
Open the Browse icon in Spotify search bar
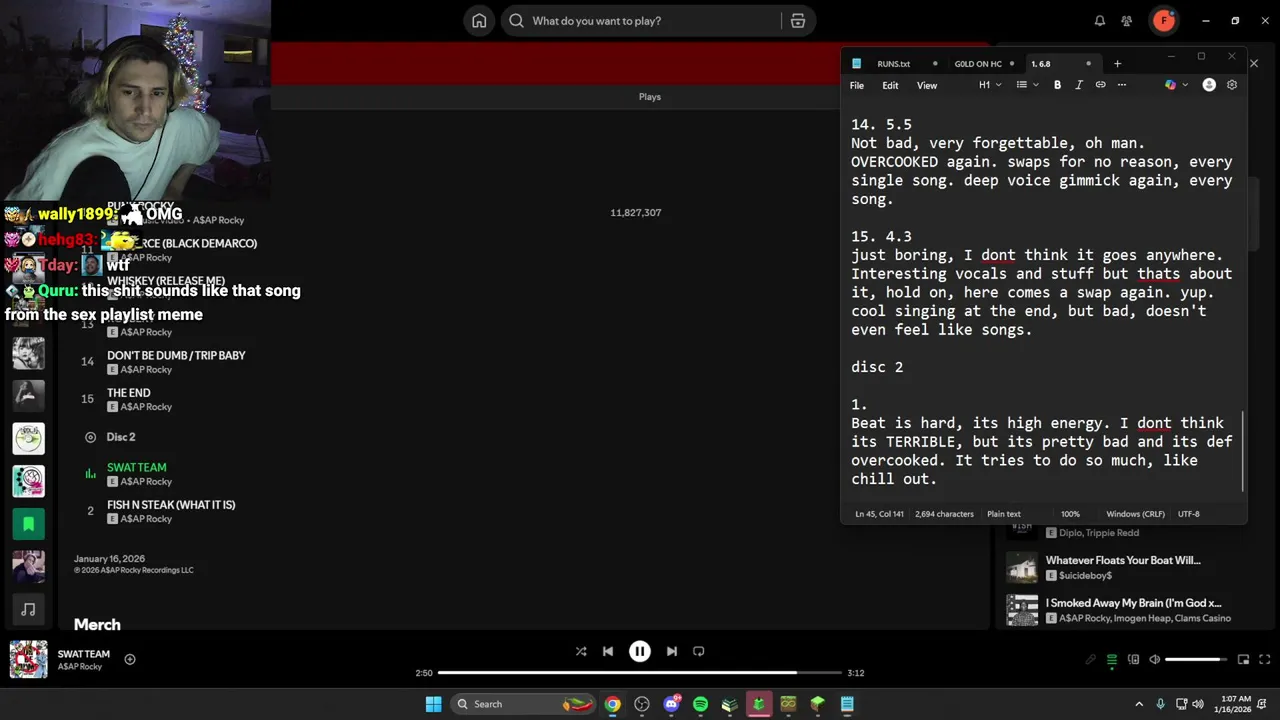[x=798, y=21]
